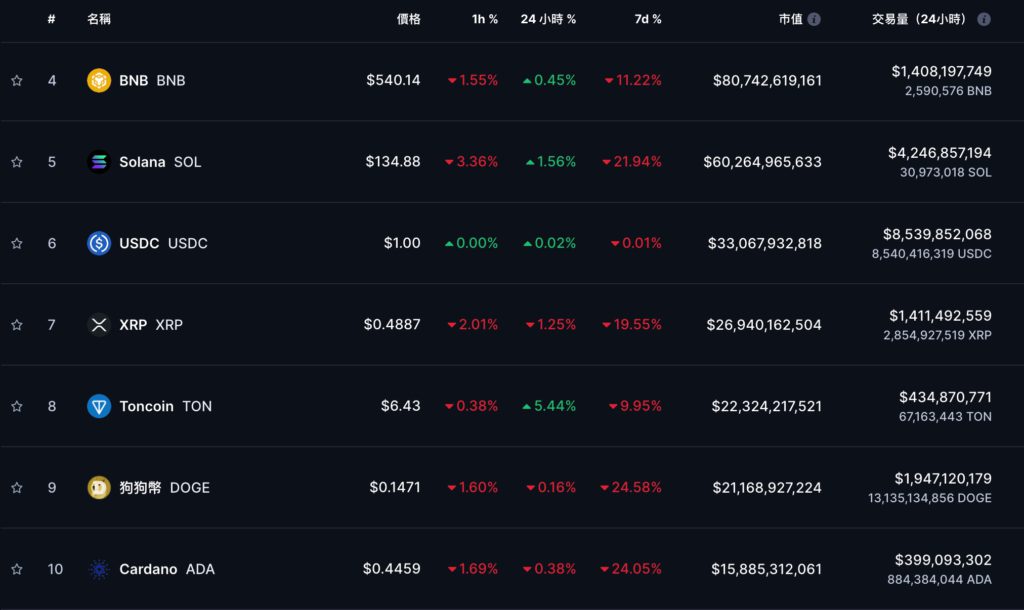
Task: Open the Toncoin name link
Action: pyautogui.click(x=146, y=406)
